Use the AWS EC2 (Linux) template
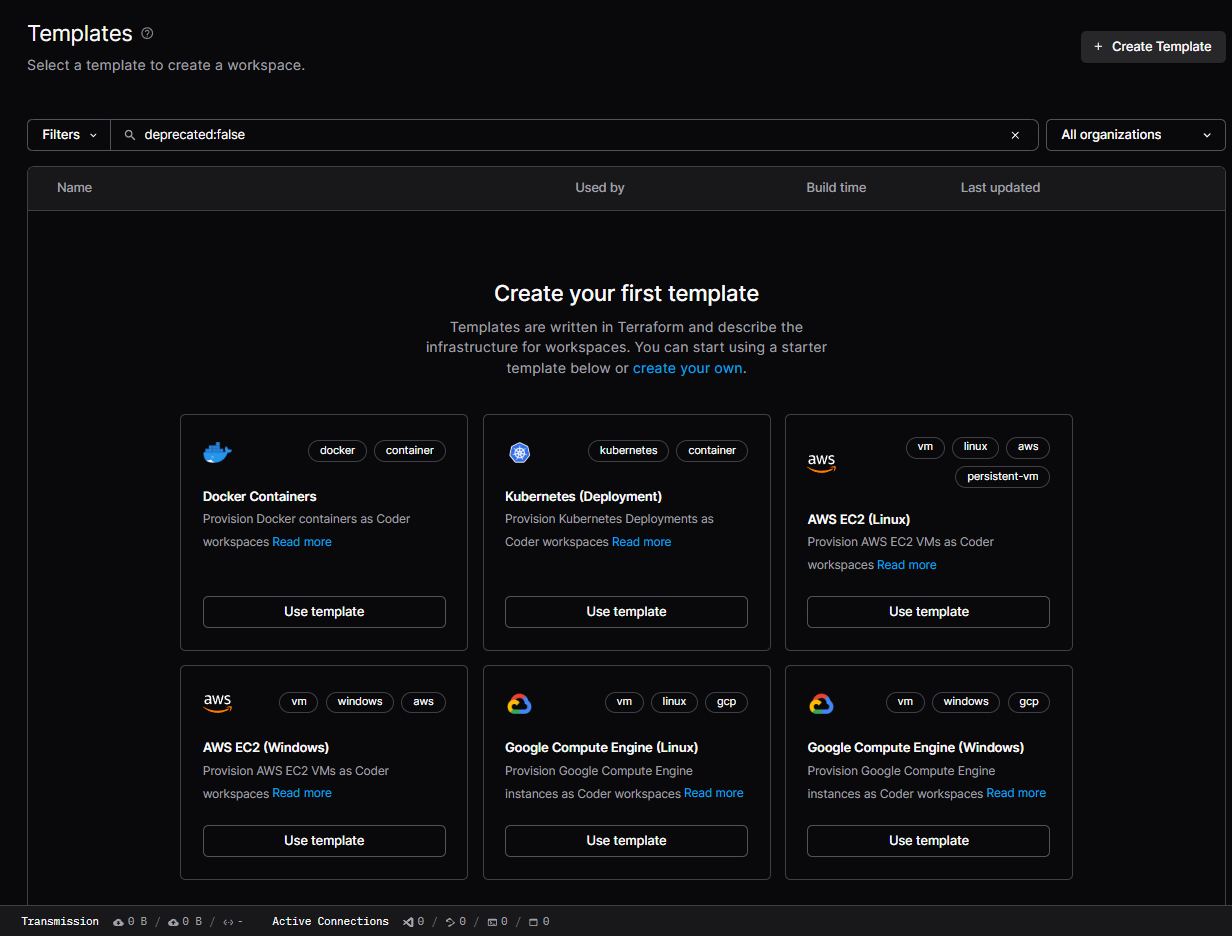 [928, 612]
